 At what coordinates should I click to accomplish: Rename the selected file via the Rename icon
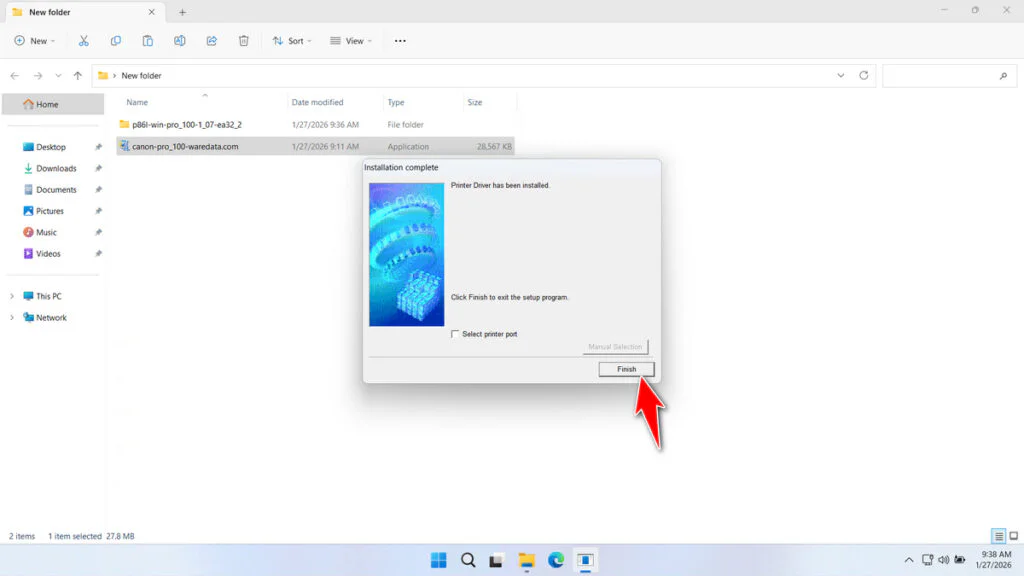(x=180, y=40)
